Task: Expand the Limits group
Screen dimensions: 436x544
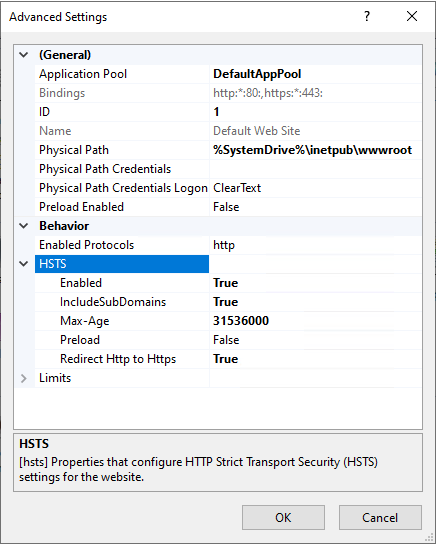Action: (x=24, y=378)
